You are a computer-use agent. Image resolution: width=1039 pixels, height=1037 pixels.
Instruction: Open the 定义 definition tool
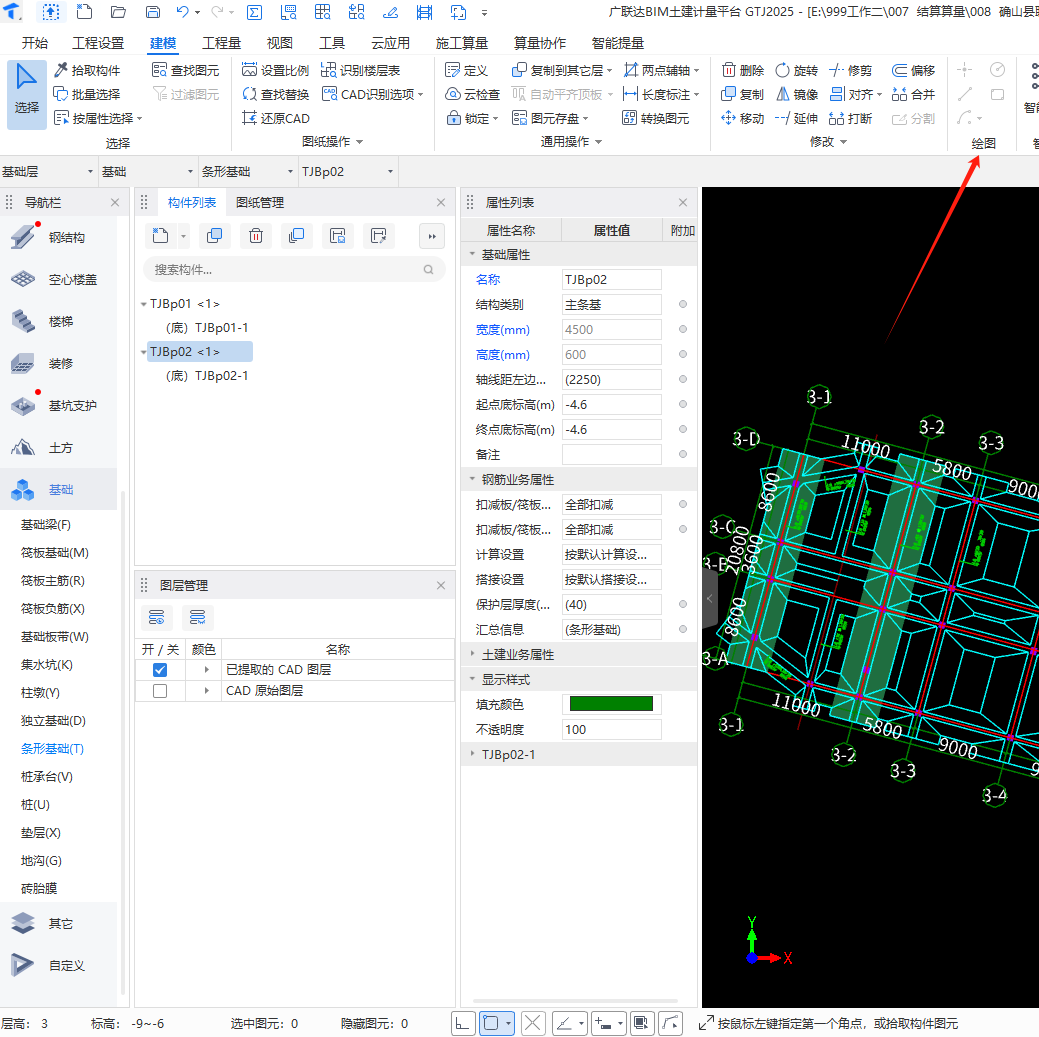pos(466,70)
